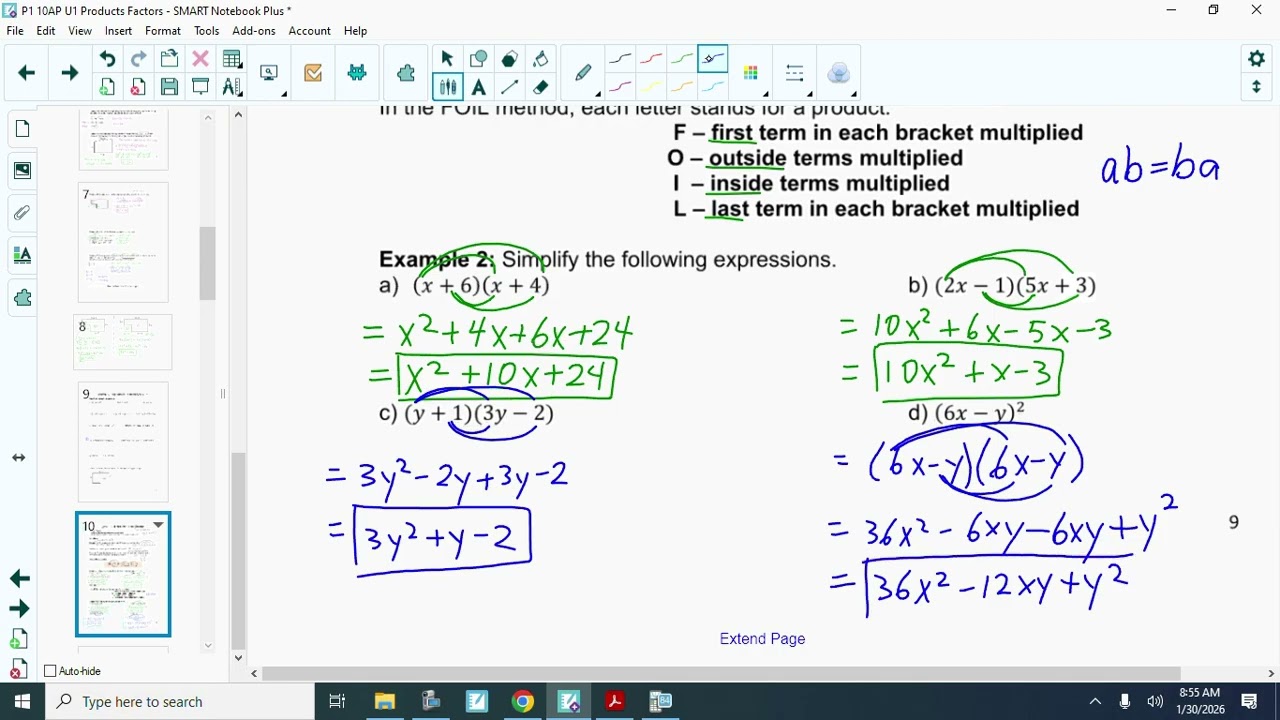Viewport: 1280px width, 720px height.
Task: Insert a table from the toolbar
Action: [231, 59]
